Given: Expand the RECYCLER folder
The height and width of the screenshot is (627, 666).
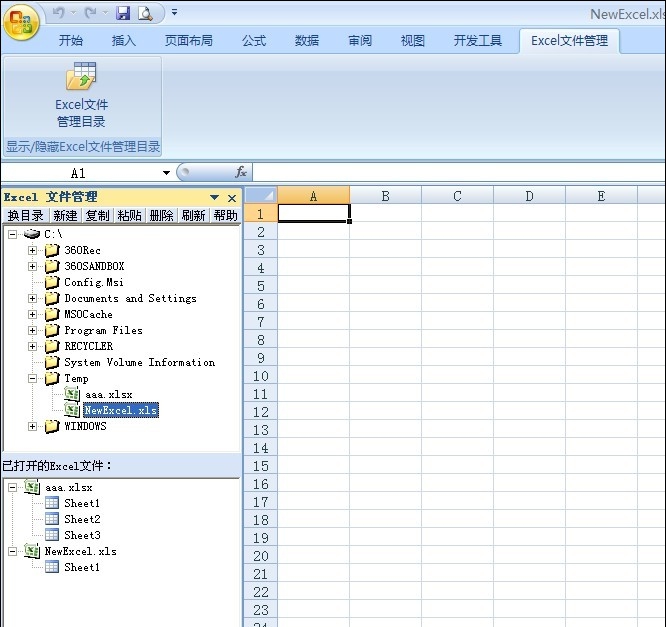Looking at the screenshot, I should 32,346.
